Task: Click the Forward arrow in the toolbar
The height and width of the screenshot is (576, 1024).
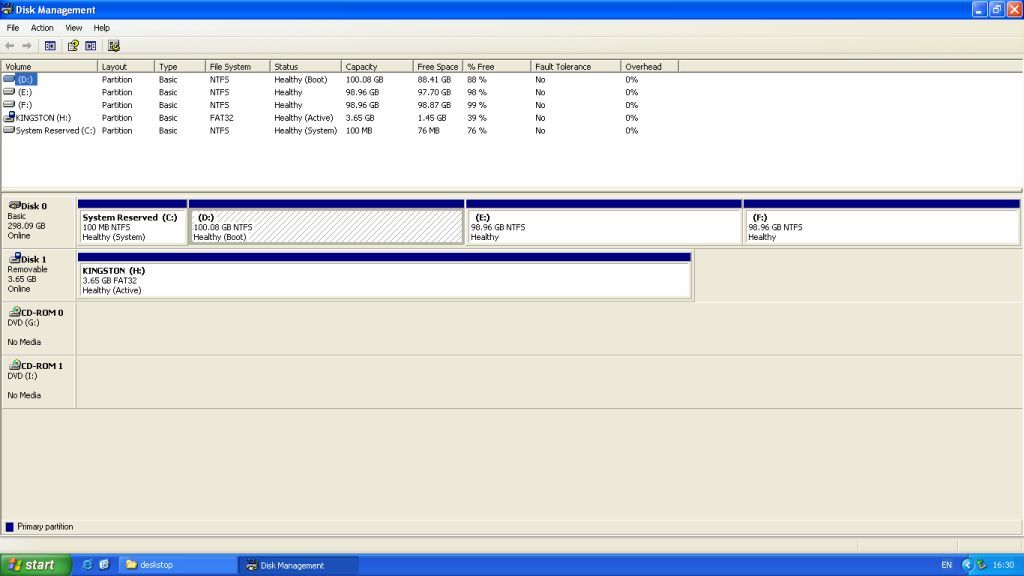Action: [27, 46]
